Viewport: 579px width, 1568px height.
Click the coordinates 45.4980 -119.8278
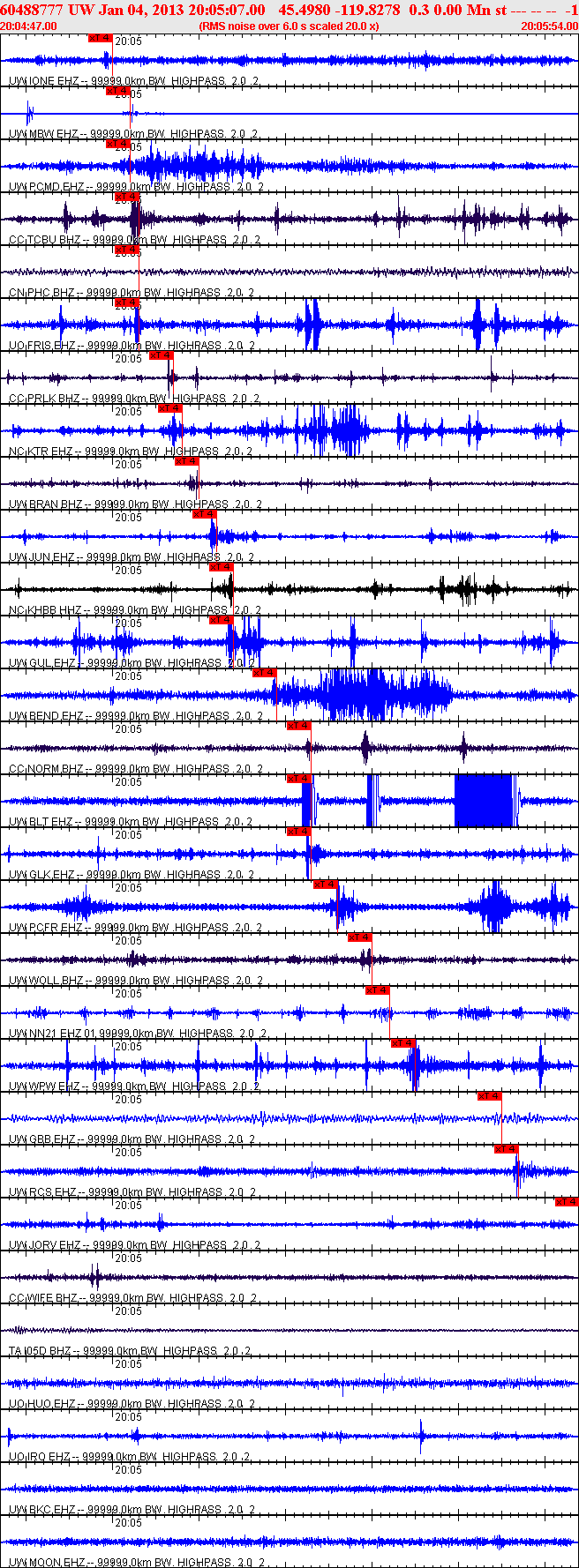coord(339,10)
